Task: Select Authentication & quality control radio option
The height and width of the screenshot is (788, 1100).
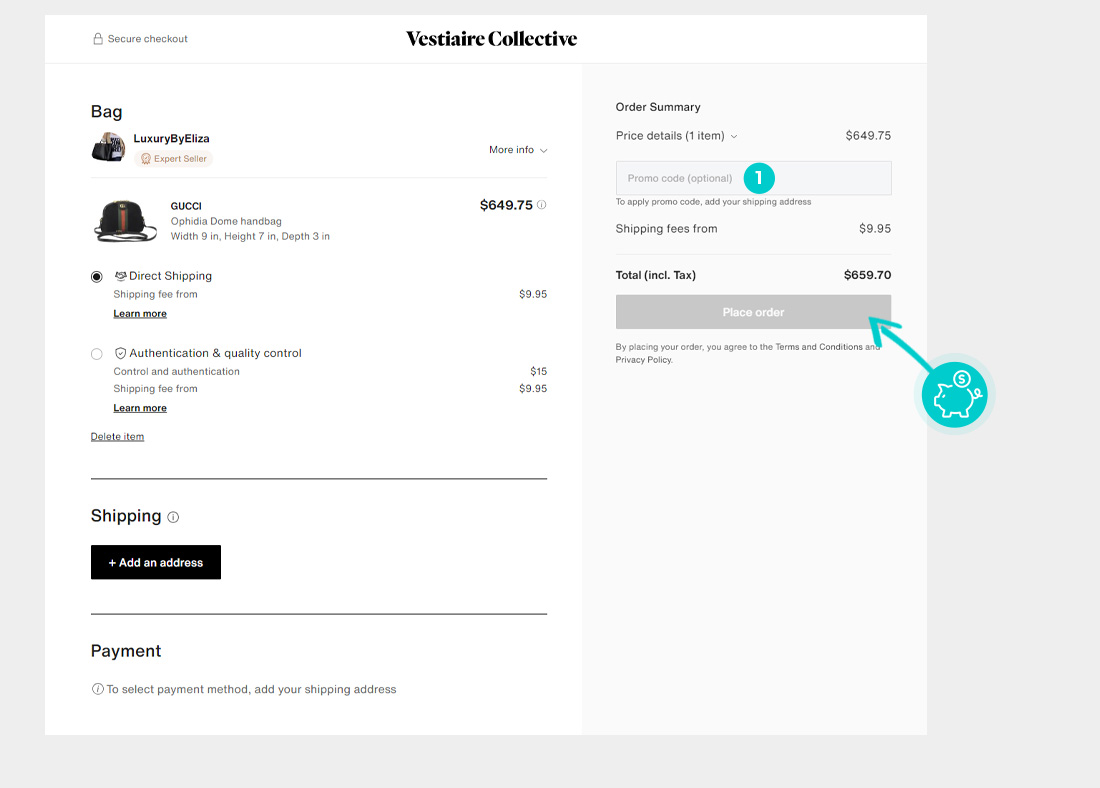Action: [97, 354]
